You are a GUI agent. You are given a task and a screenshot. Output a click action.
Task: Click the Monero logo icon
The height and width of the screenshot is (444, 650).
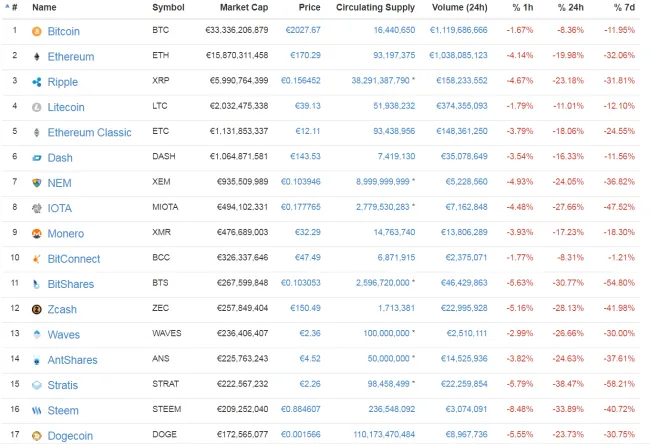(x=37, y=234)
